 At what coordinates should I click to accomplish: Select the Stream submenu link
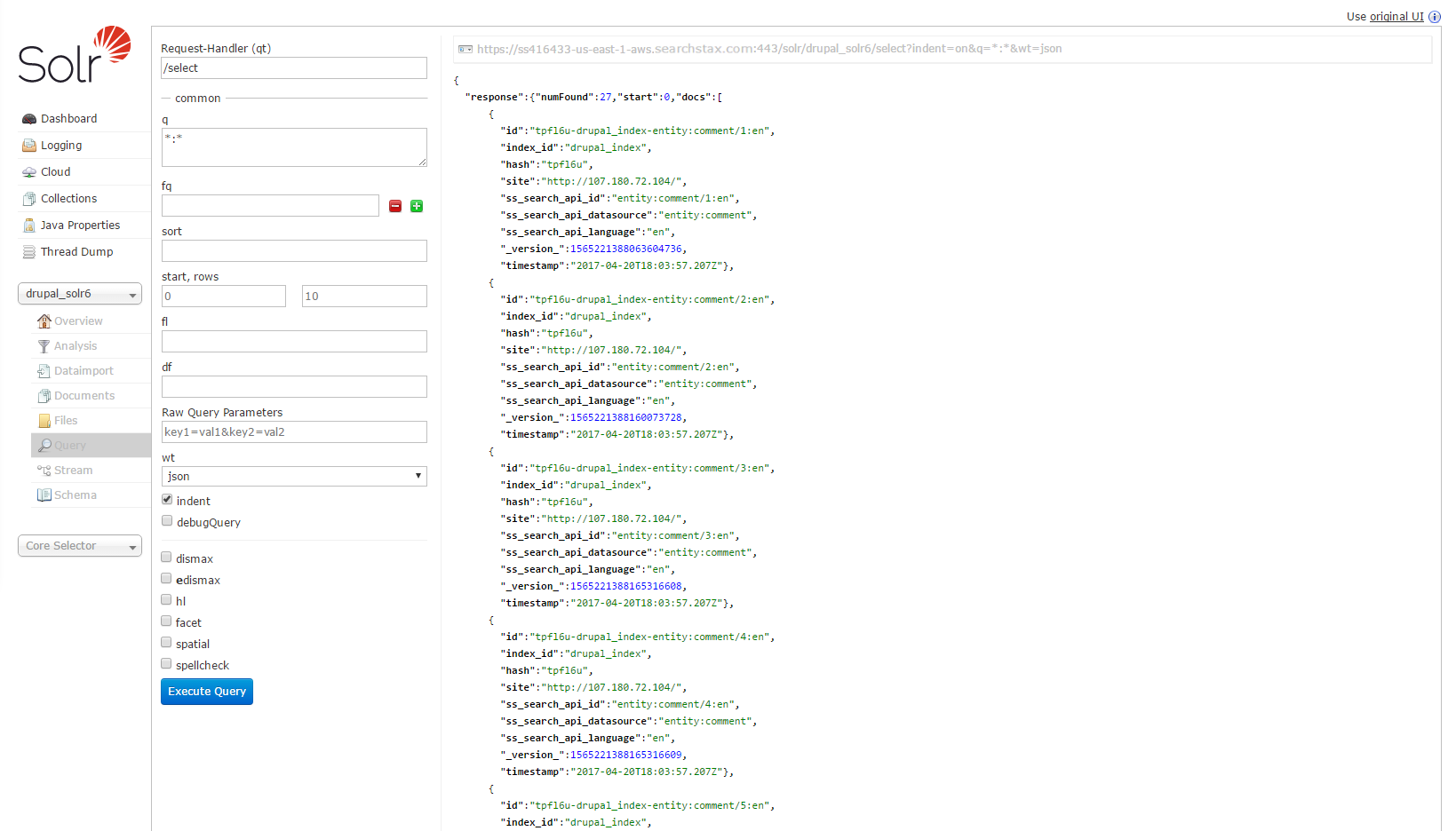(91, 471)
